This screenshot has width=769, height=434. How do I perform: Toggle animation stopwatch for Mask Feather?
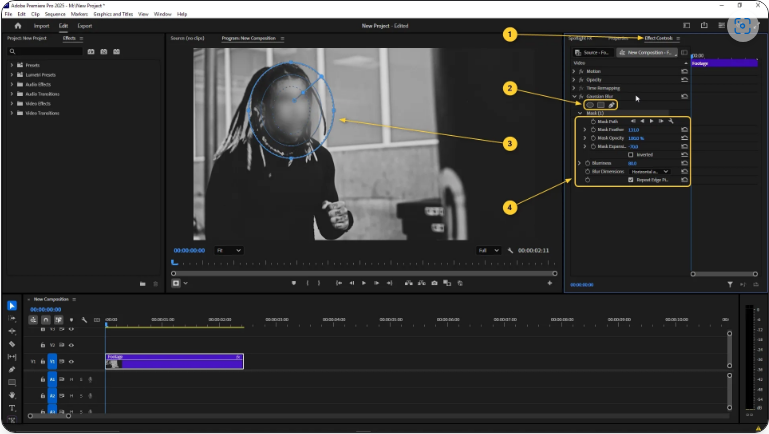[593, 129]
